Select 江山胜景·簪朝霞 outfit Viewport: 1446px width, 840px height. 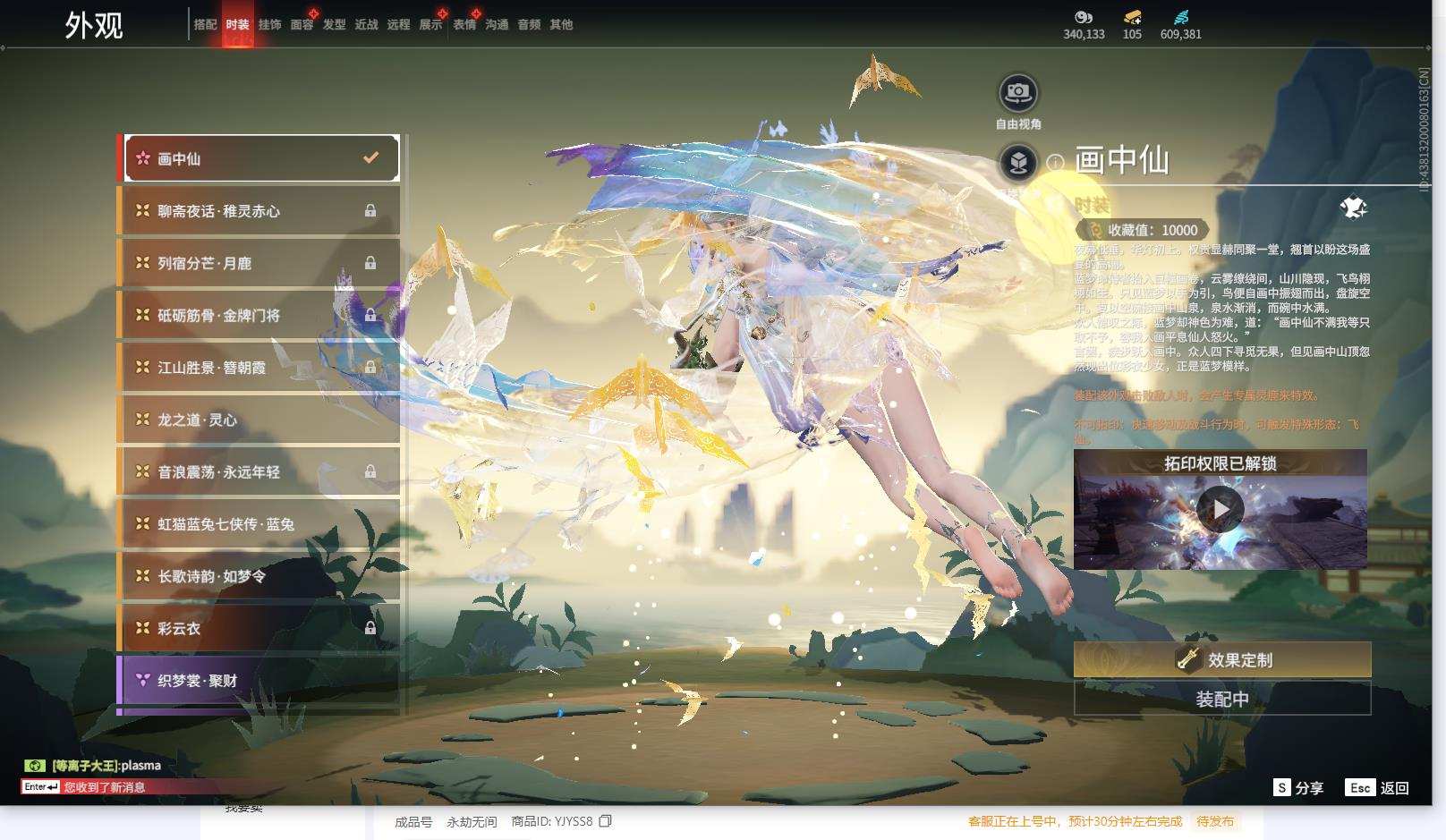pyautogui.click(x=259, y=368)
